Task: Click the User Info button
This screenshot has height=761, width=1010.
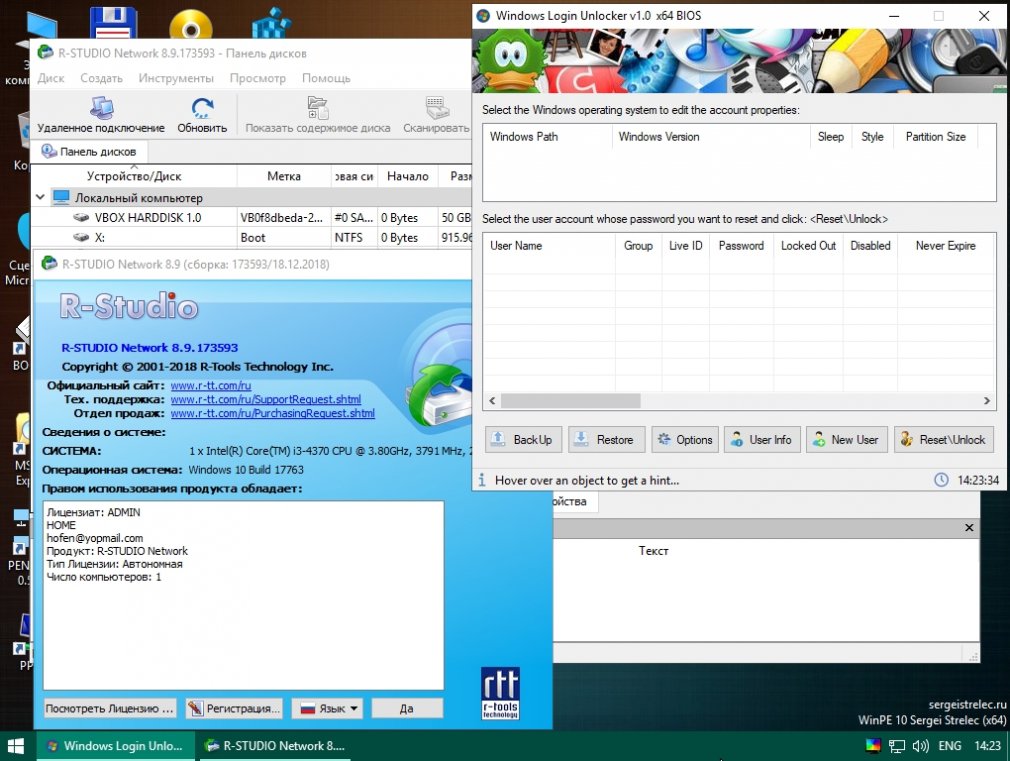Action: (x=762, y=439)
